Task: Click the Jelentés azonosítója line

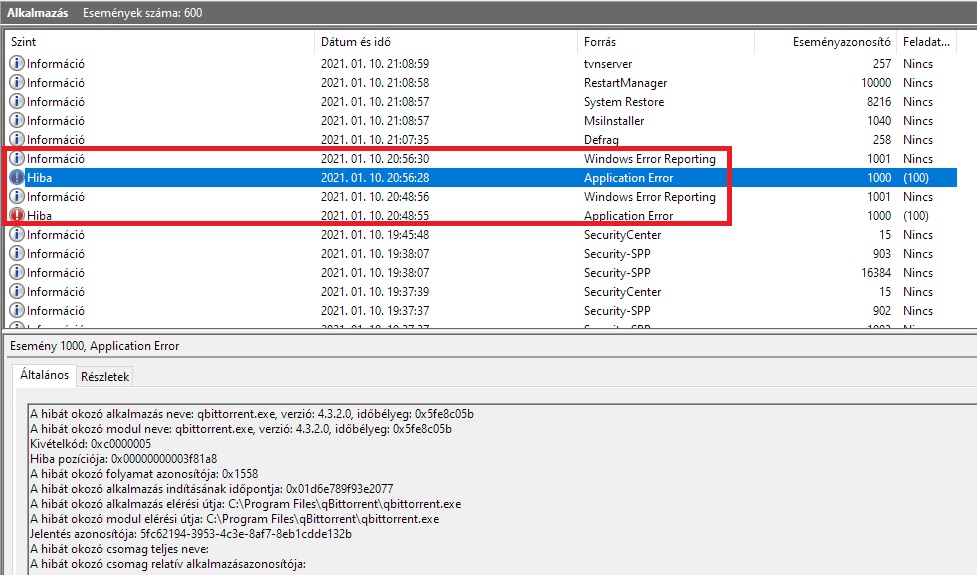Action: [191, 534]
